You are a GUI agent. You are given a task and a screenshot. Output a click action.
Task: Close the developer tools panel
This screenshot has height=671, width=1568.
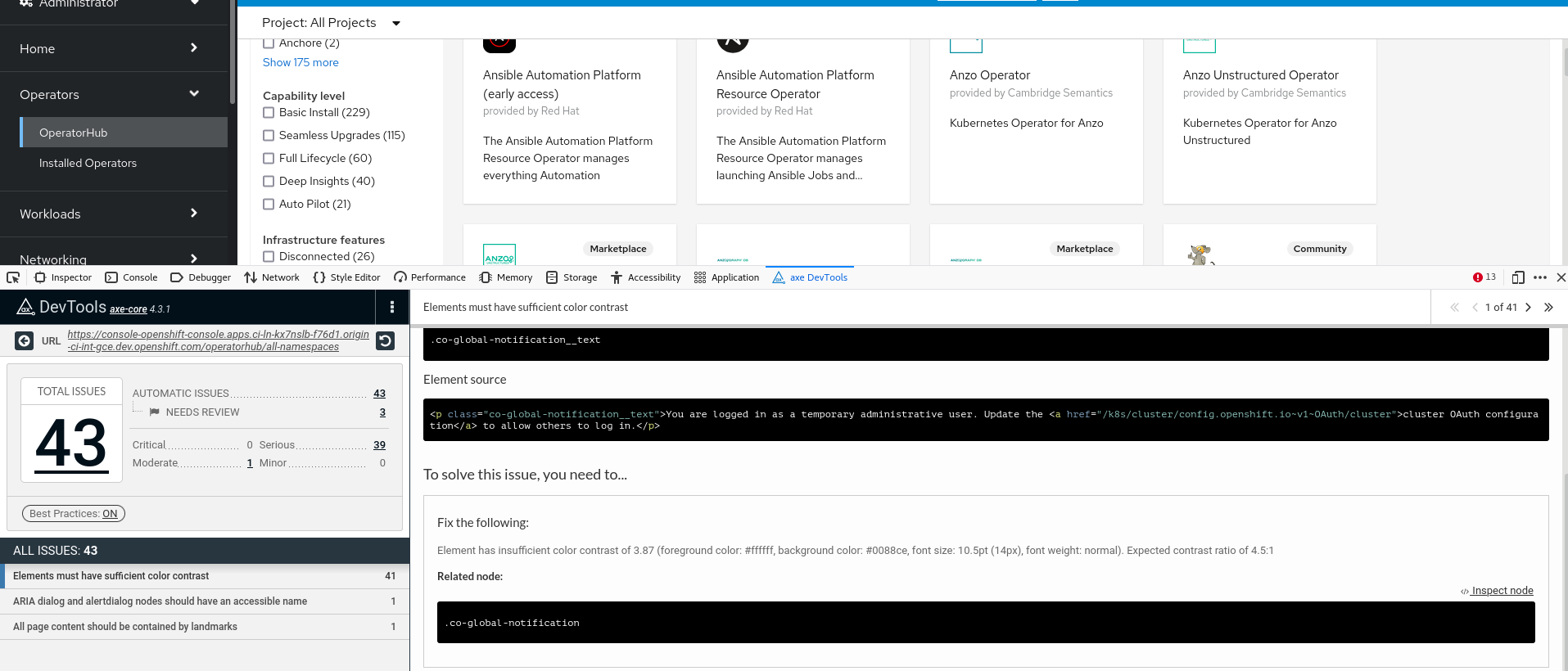point(1561,277)
